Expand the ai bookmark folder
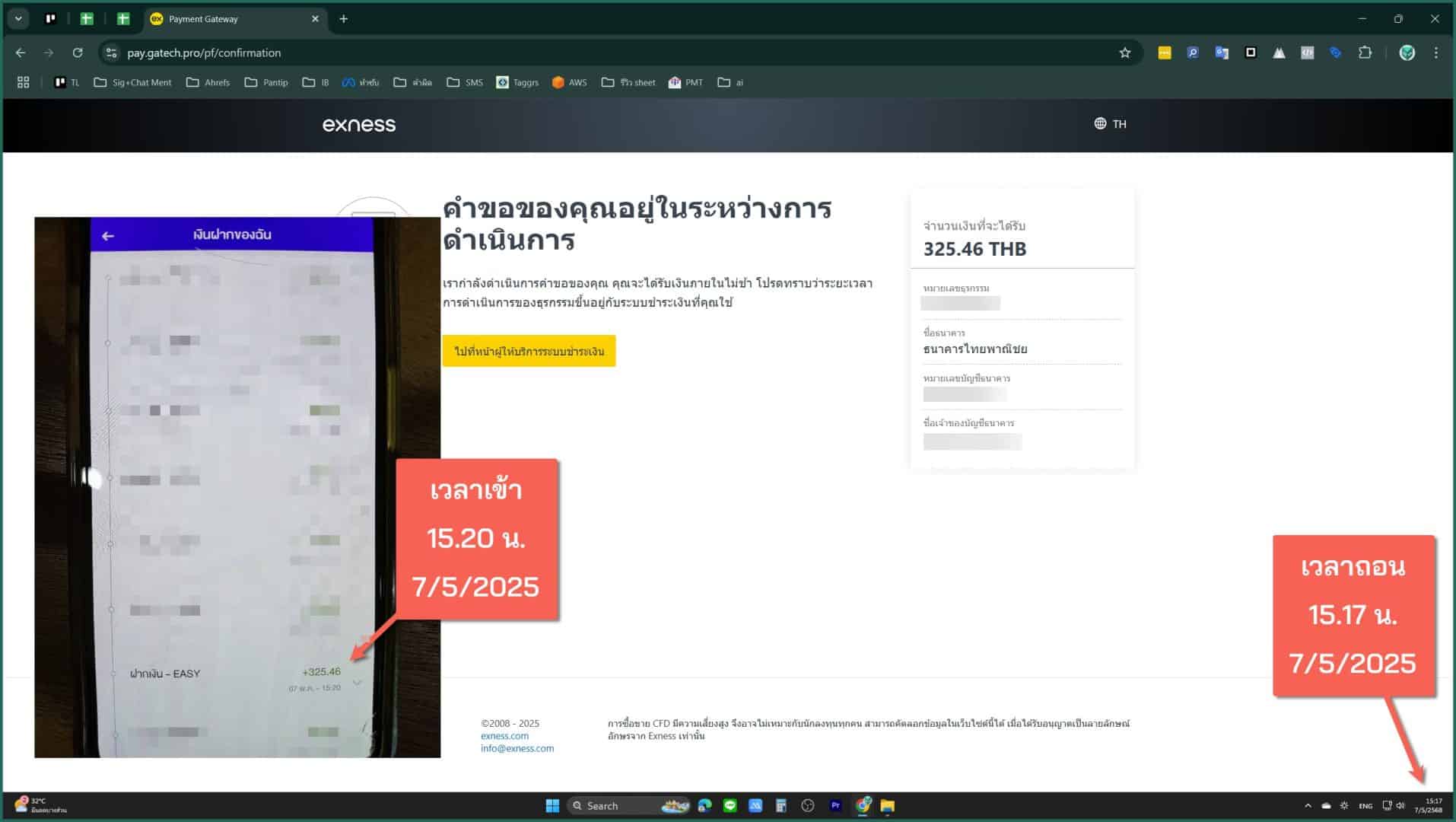The height and width of the screenshot is (822, 1456). click(730, 82)
